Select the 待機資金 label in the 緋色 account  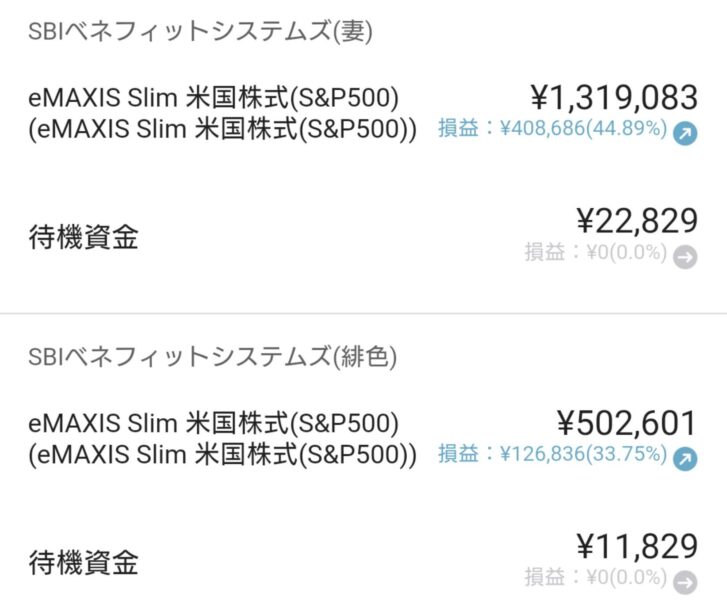point(82,561)
